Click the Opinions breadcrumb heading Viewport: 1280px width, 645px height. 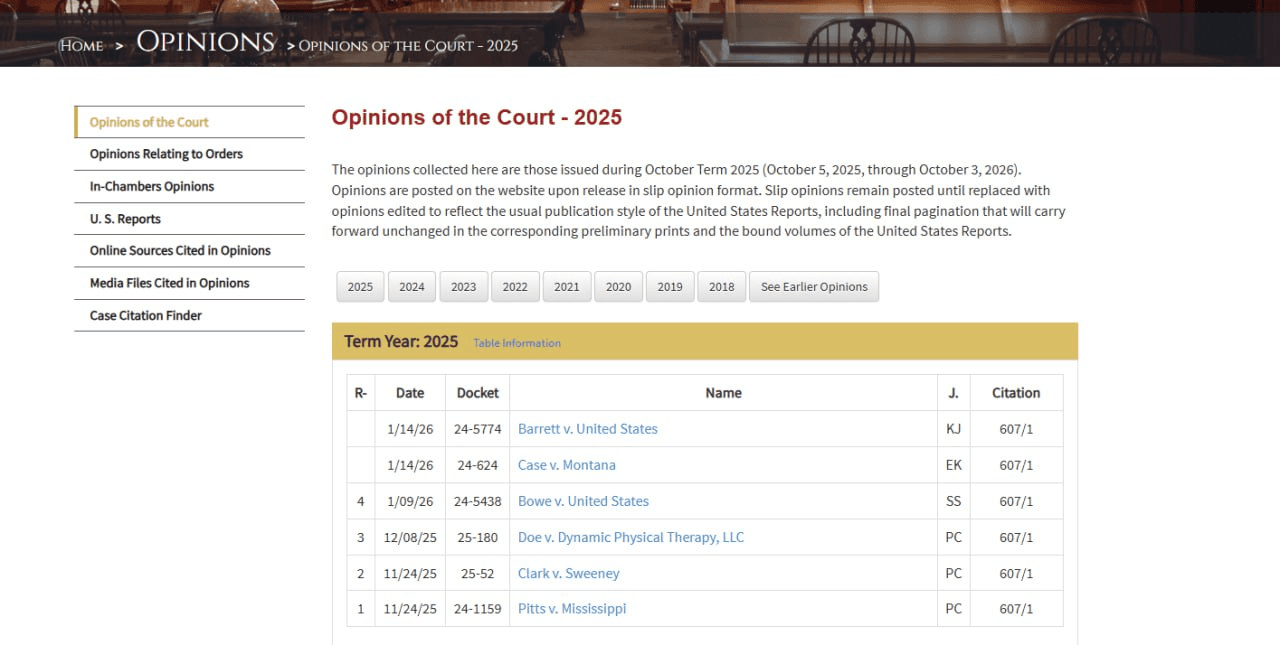[x=205, y=42]
